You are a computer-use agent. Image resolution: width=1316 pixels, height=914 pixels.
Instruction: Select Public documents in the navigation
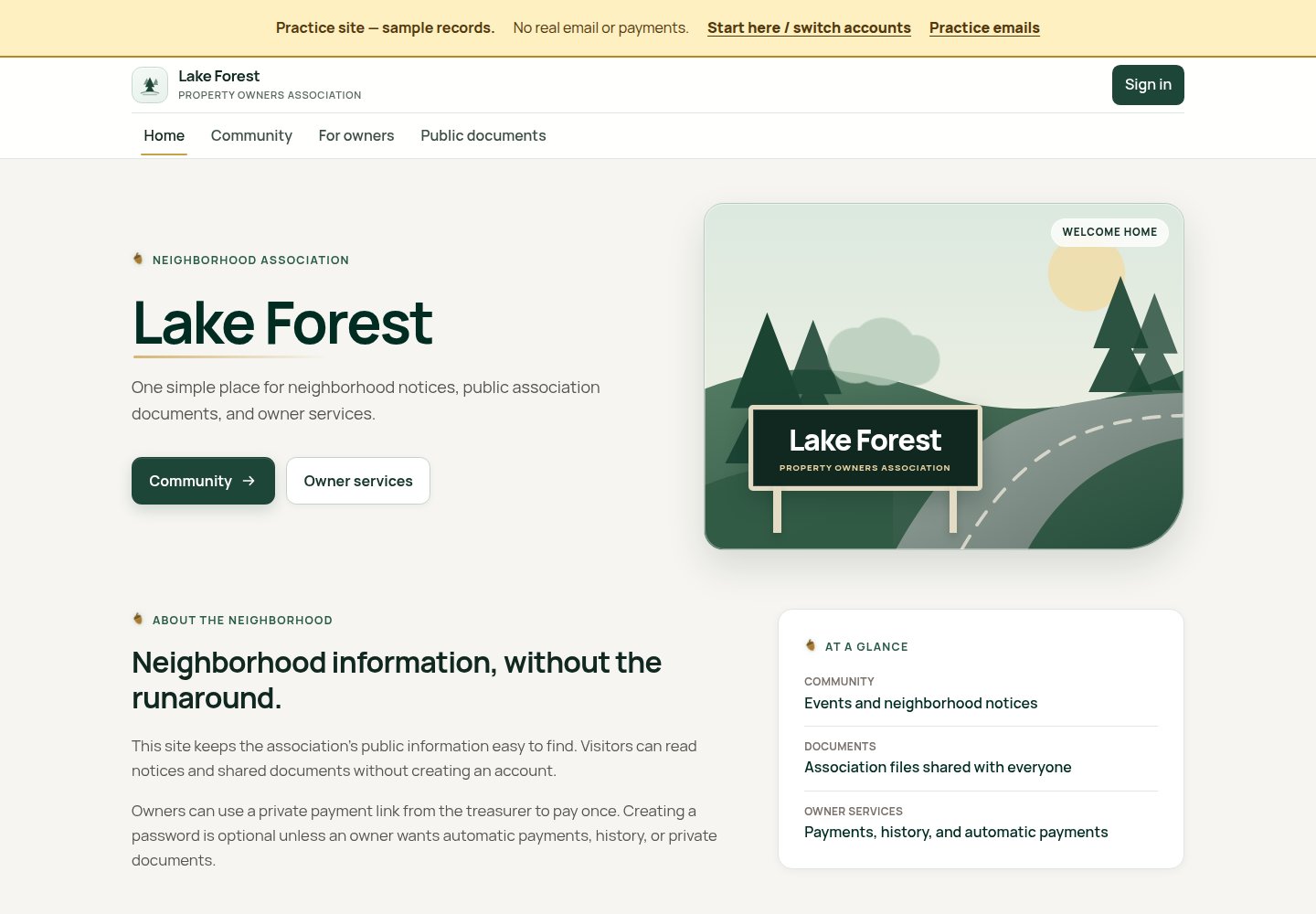tap(483, 135)
